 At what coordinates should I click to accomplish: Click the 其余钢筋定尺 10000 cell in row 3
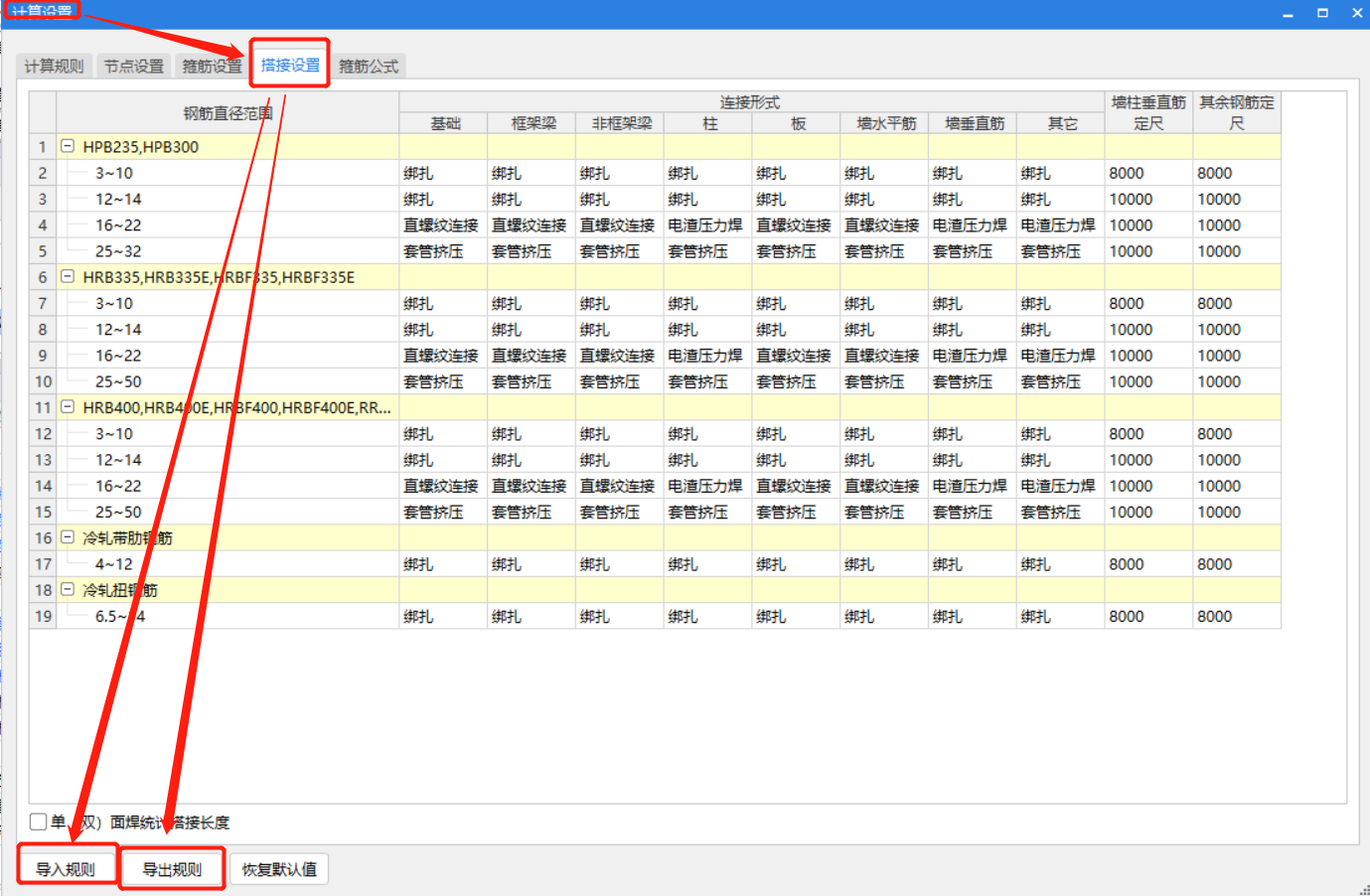coord(1237,199)
